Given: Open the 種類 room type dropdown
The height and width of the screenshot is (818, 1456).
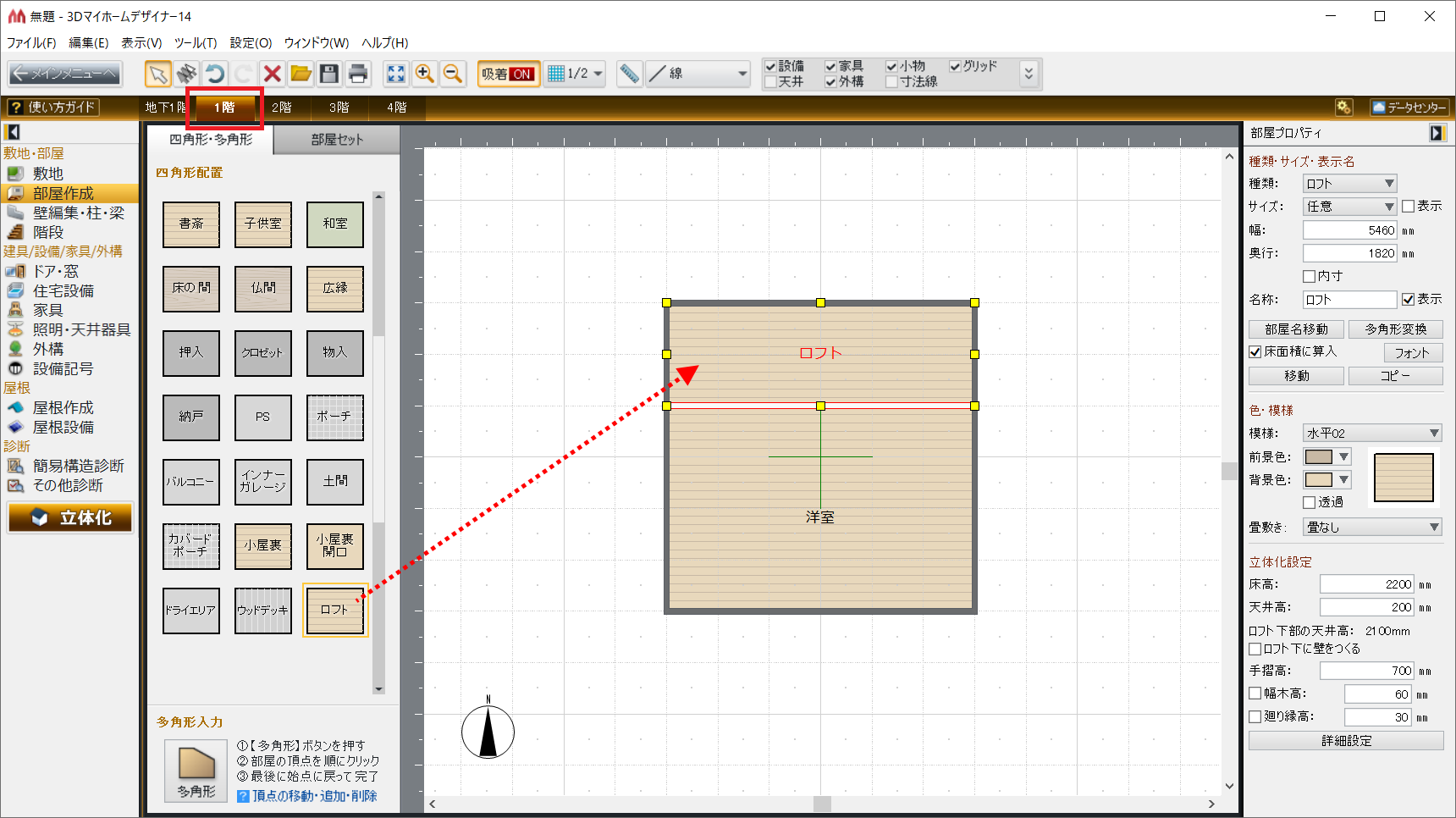Looking at the screenshot, I should pyautogui.click(x=1349, y=184).
